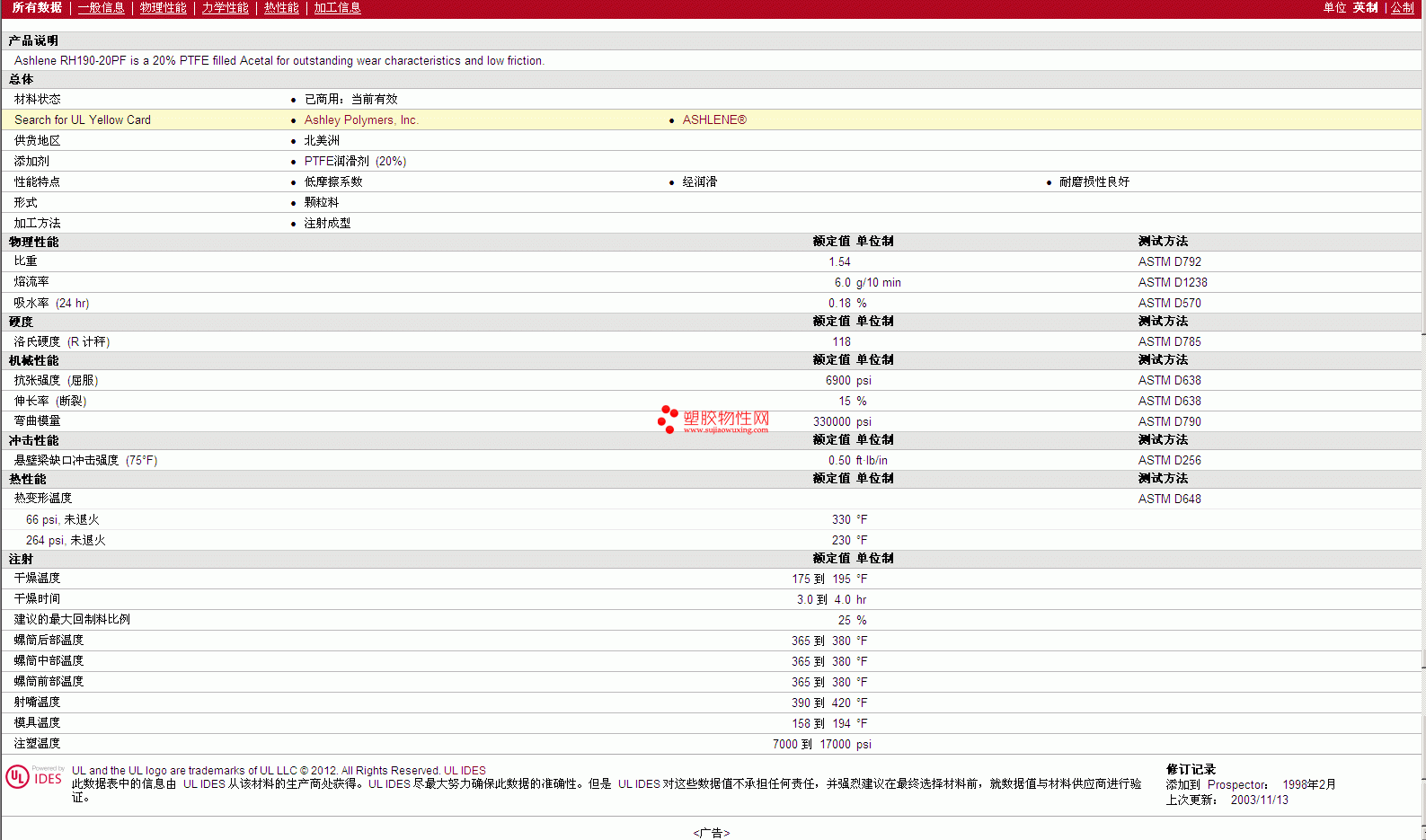1426x840 pixels.
Task: Open the ASHLENE® link
Action: click(714, 120)
